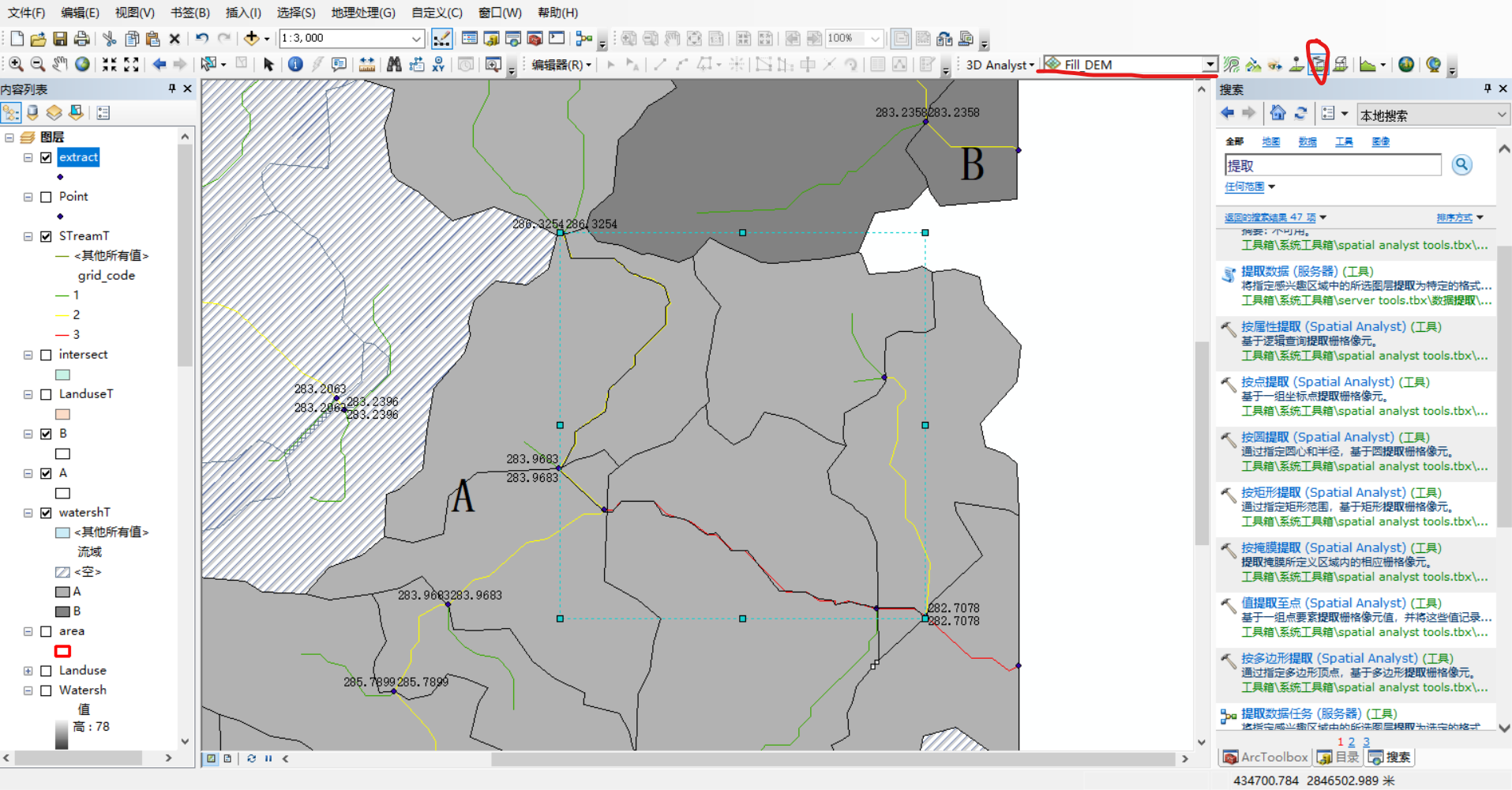The height and width of the screenshot is (790, 1512).
Task: Turn on the intersect layer
Action: pyautogui.click(x=46, y=355)
